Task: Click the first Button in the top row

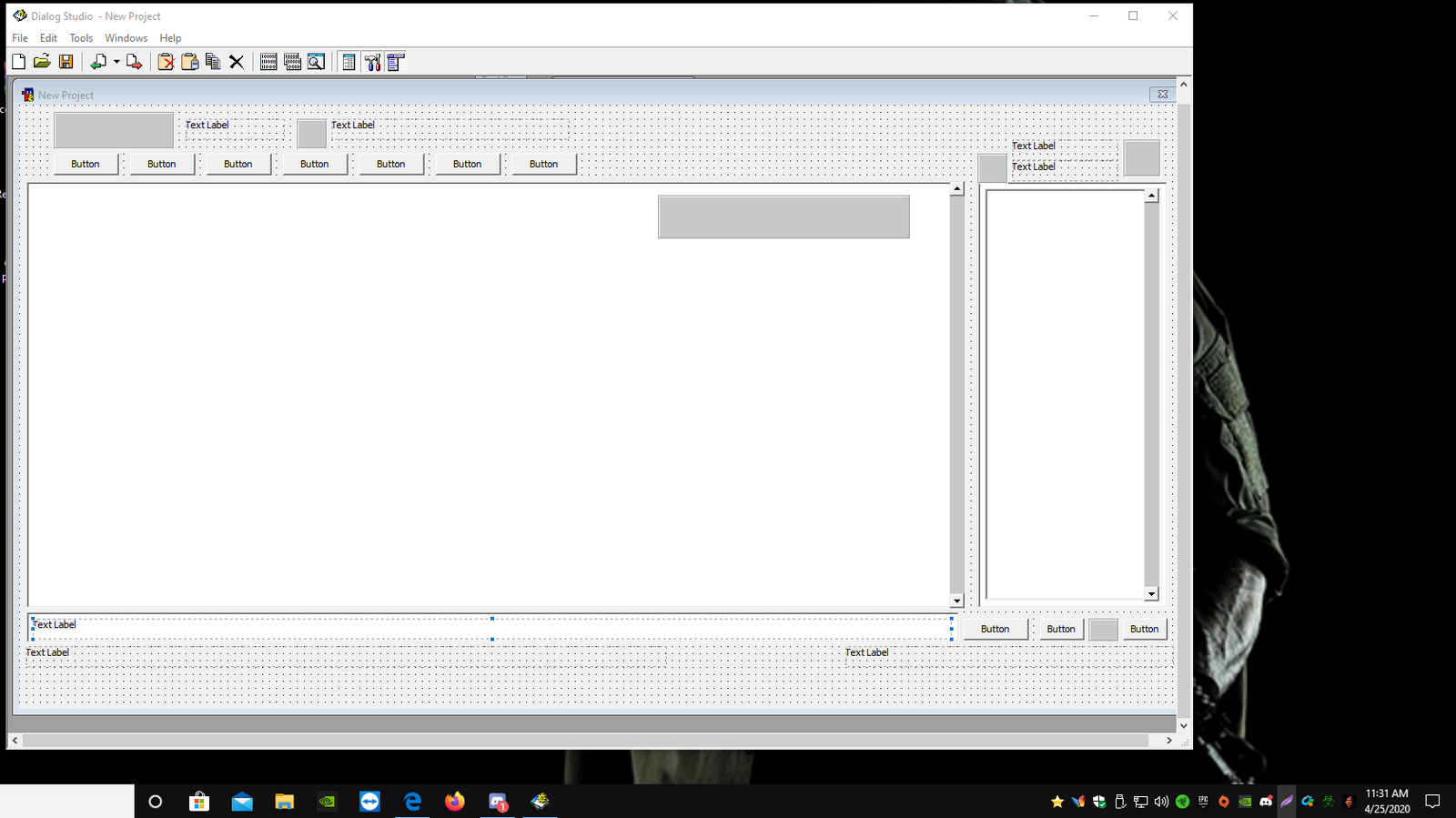Action: tap(86, 165)
